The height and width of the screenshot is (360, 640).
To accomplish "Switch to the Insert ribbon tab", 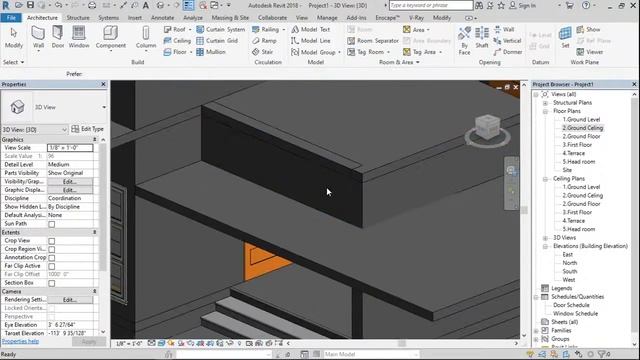I will tap(135, 18).
